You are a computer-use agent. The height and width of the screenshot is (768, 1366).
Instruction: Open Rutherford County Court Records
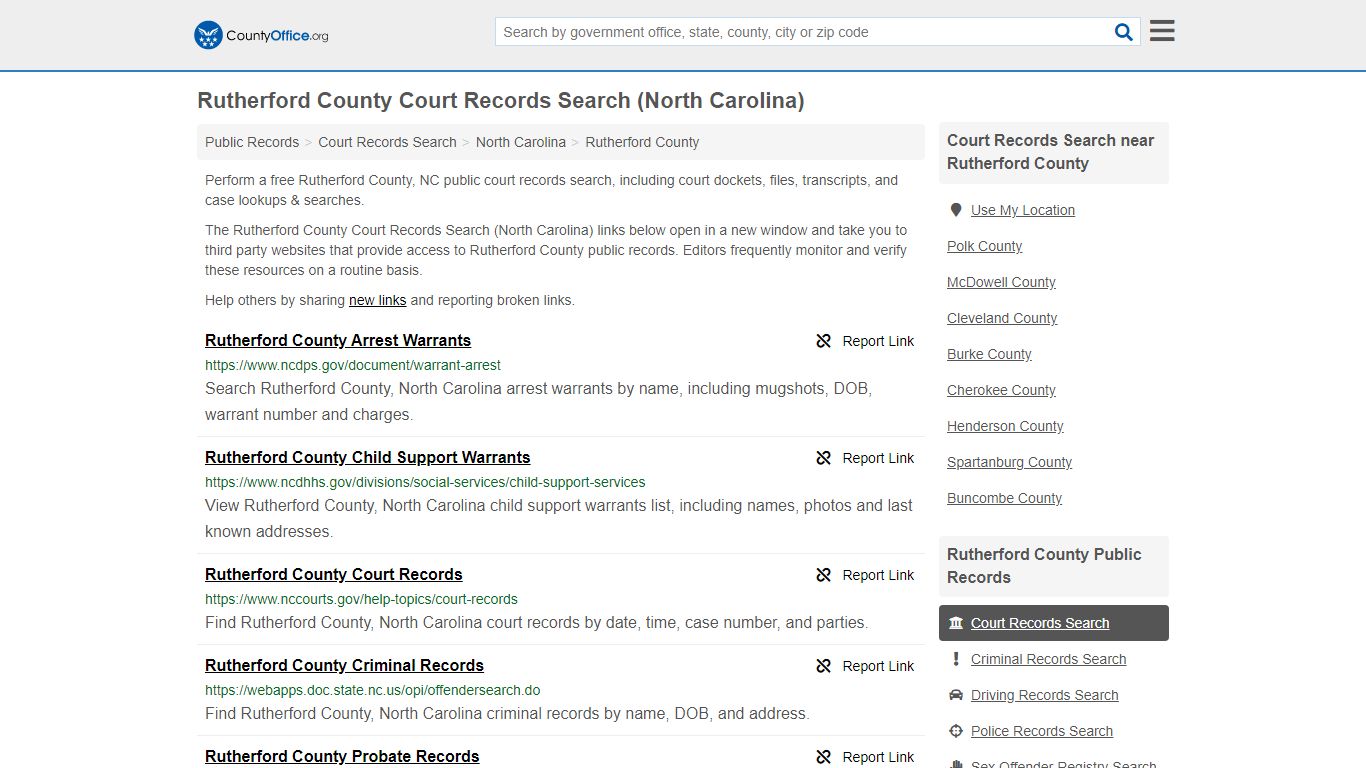(334, 574)
